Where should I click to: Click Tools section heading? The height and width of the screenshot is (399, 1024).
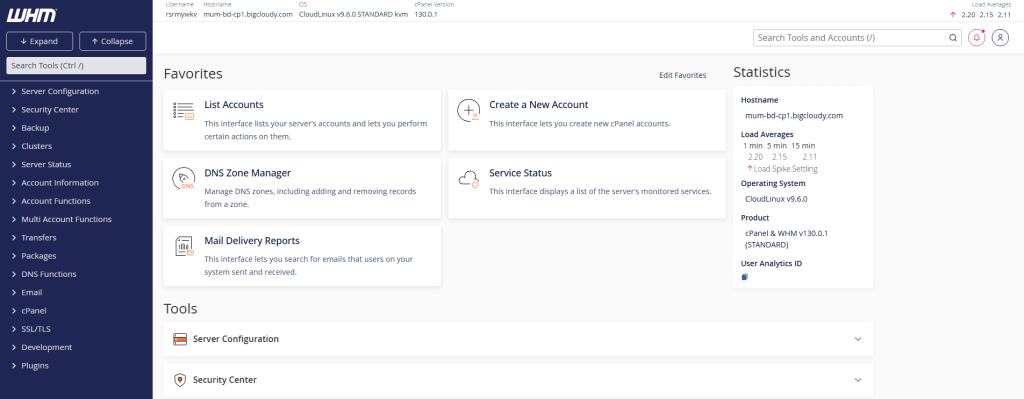tap(180, 308)
